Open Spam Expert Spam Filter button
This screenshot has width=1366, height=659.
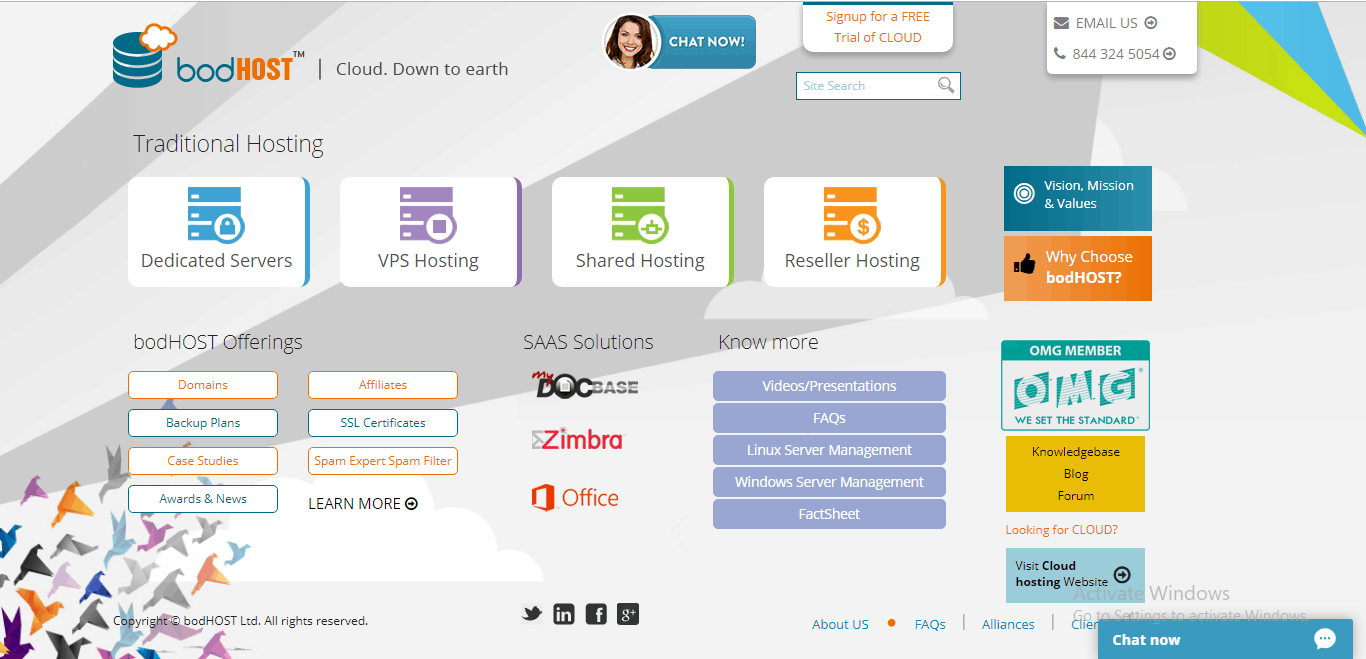pos(383,461)
